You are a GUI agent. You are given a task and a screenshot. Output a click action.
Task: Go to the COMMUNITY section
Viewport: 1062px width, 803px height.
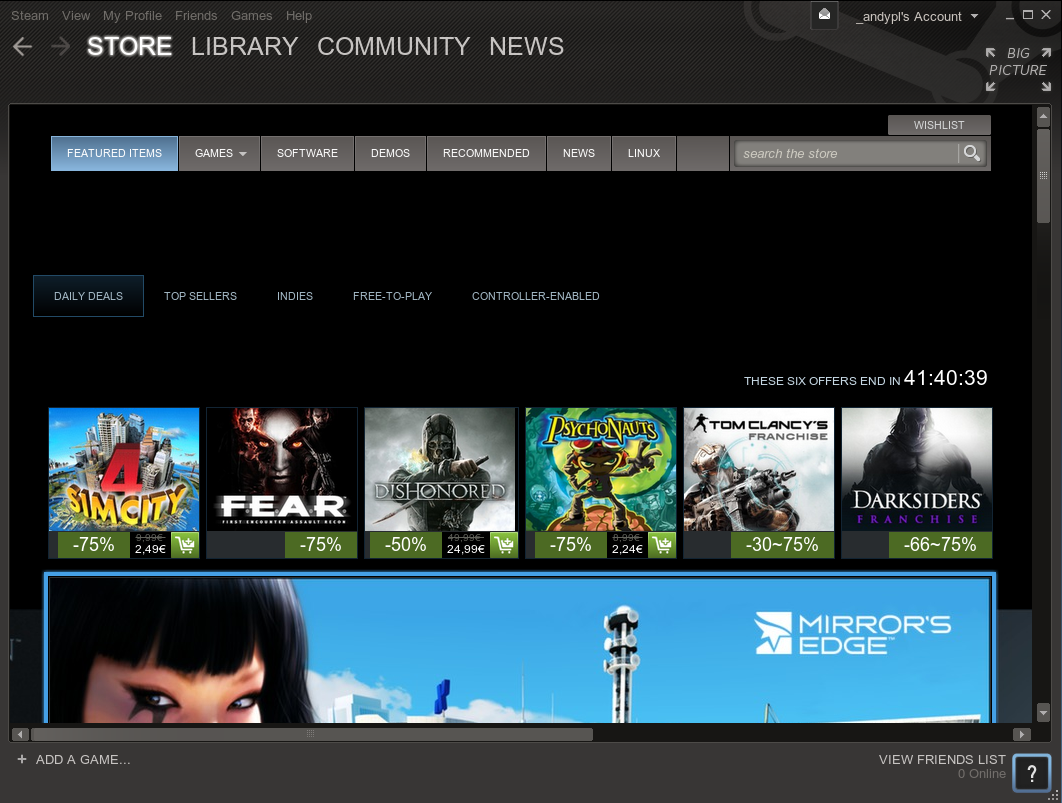coord(394,47)
